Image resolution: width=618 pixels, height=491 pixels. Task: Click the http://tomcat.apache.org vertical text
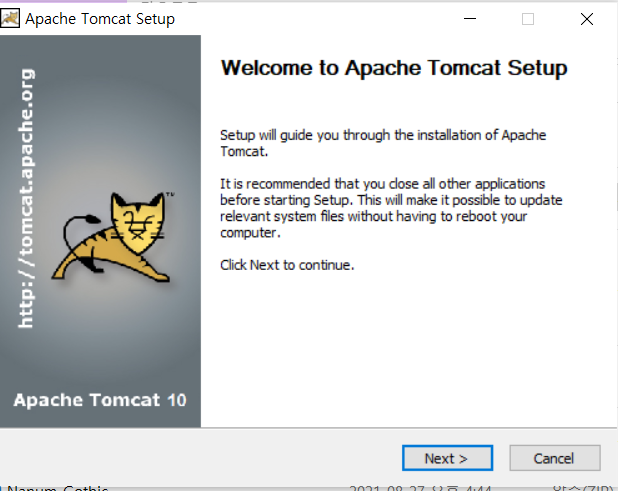point(26,199)
